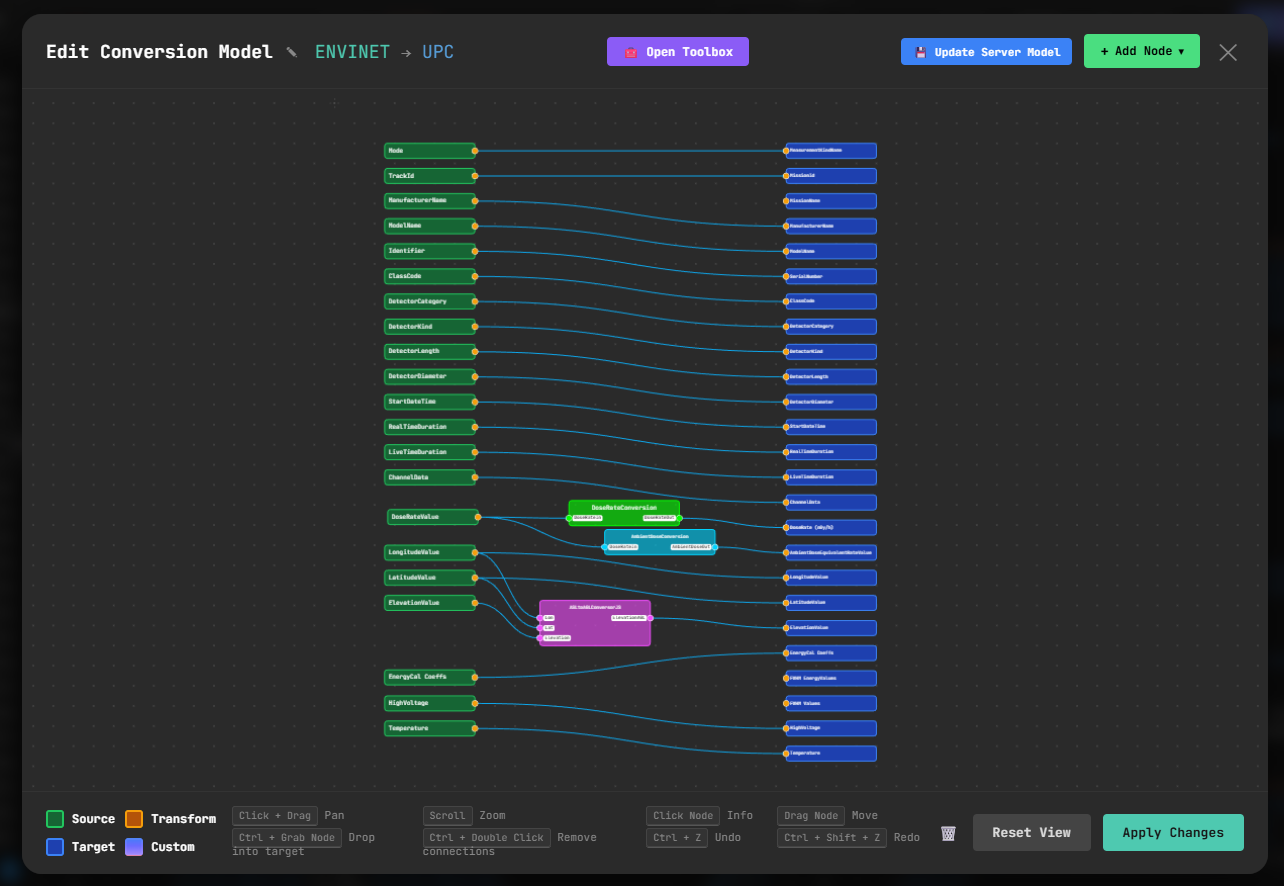1284x886 pixels.
Task: Click the DoseRateOut port on the DoseRateConversion node
Action: 678,518
